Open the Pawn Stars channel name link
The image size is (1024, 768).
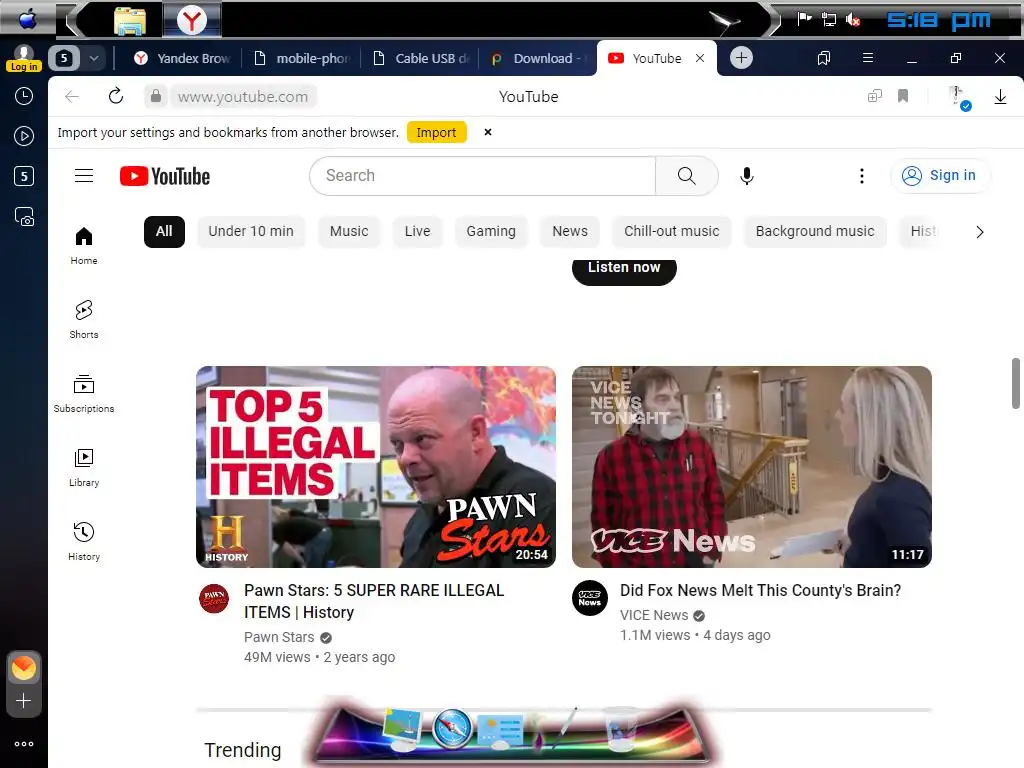tap(279, 637)
